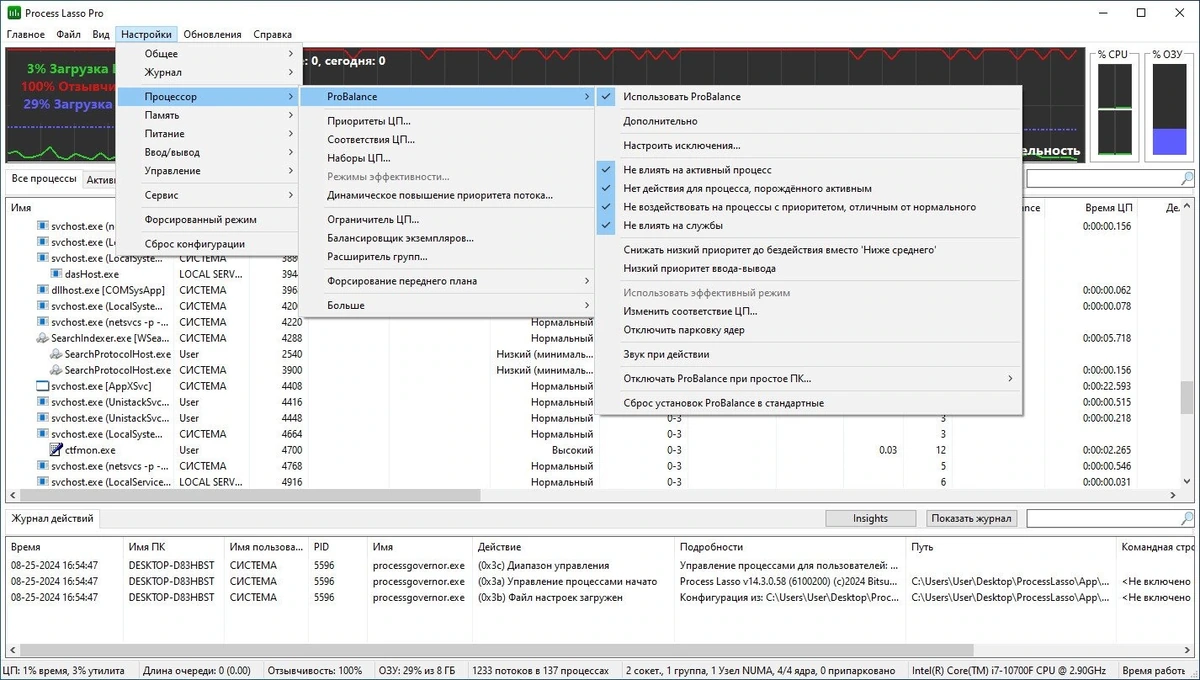
Task: Expand the 'Больше' submenu
Action: coord(447,305)
